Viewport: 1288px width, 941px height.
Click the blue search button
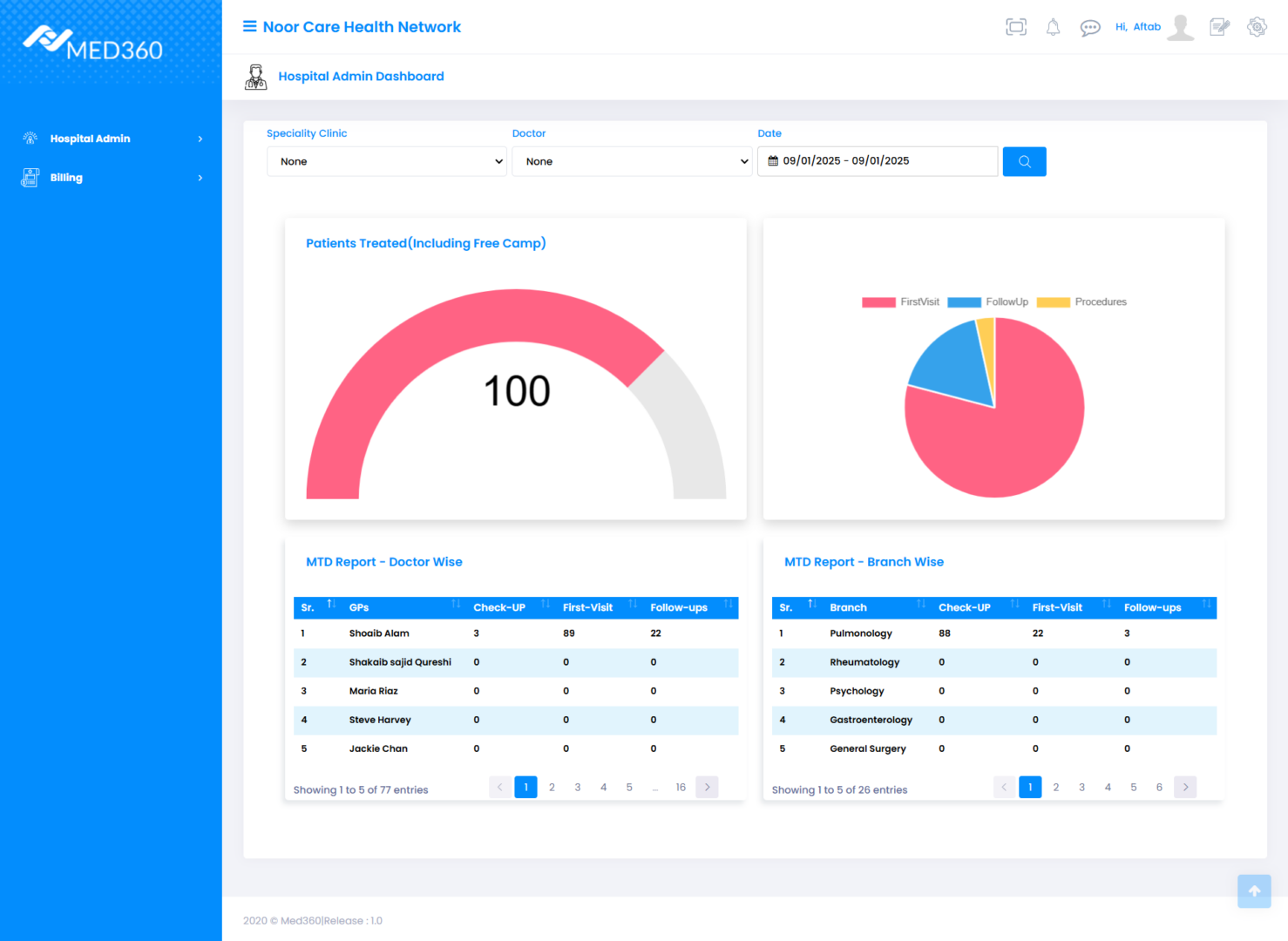1024,161
